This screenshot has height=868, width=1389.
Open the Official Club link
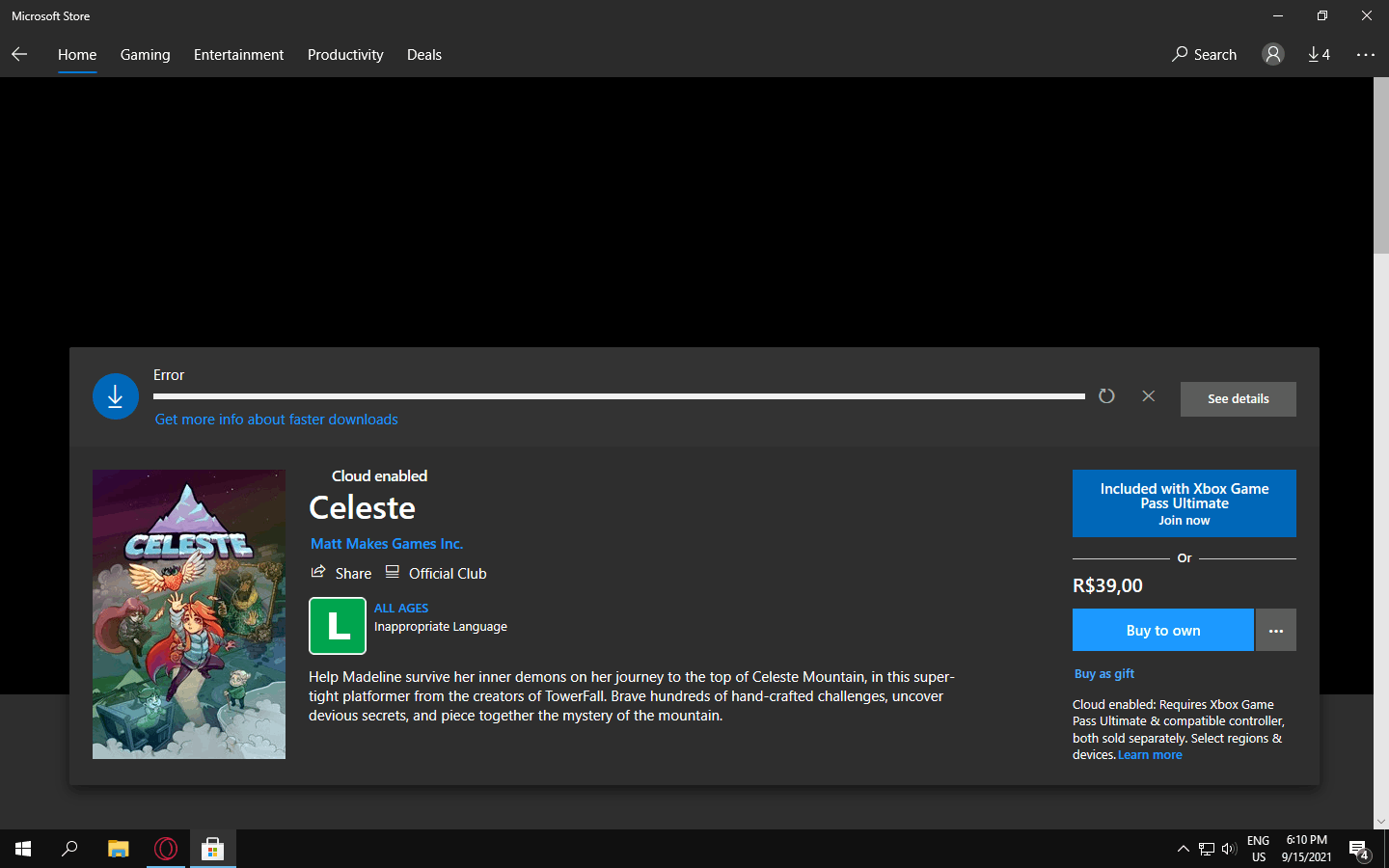tap(436, 573)
